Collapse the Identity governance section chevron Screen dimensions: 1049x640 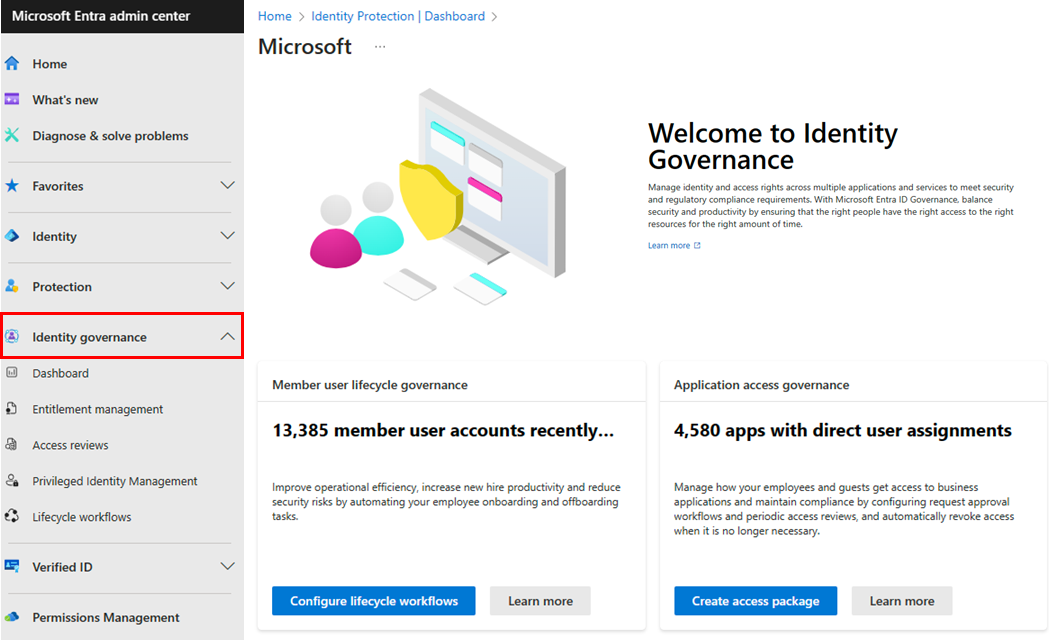point(227,337)
